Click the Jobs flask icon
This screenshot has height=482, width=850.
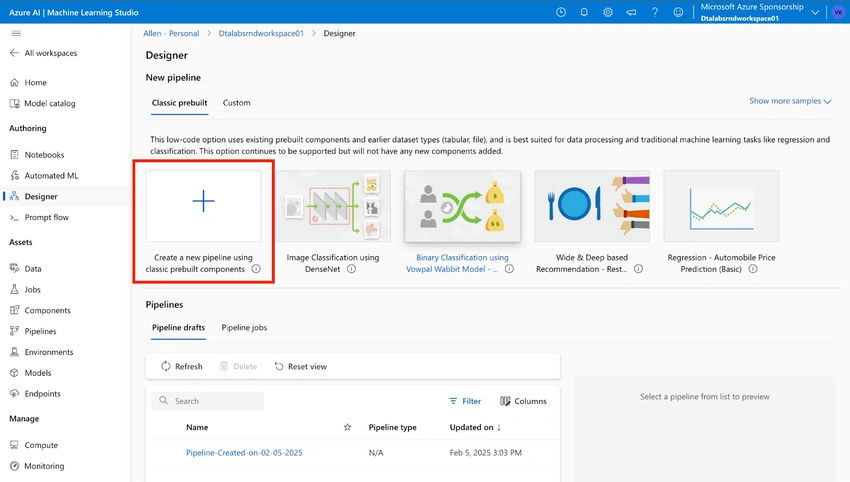pos(15,290)
